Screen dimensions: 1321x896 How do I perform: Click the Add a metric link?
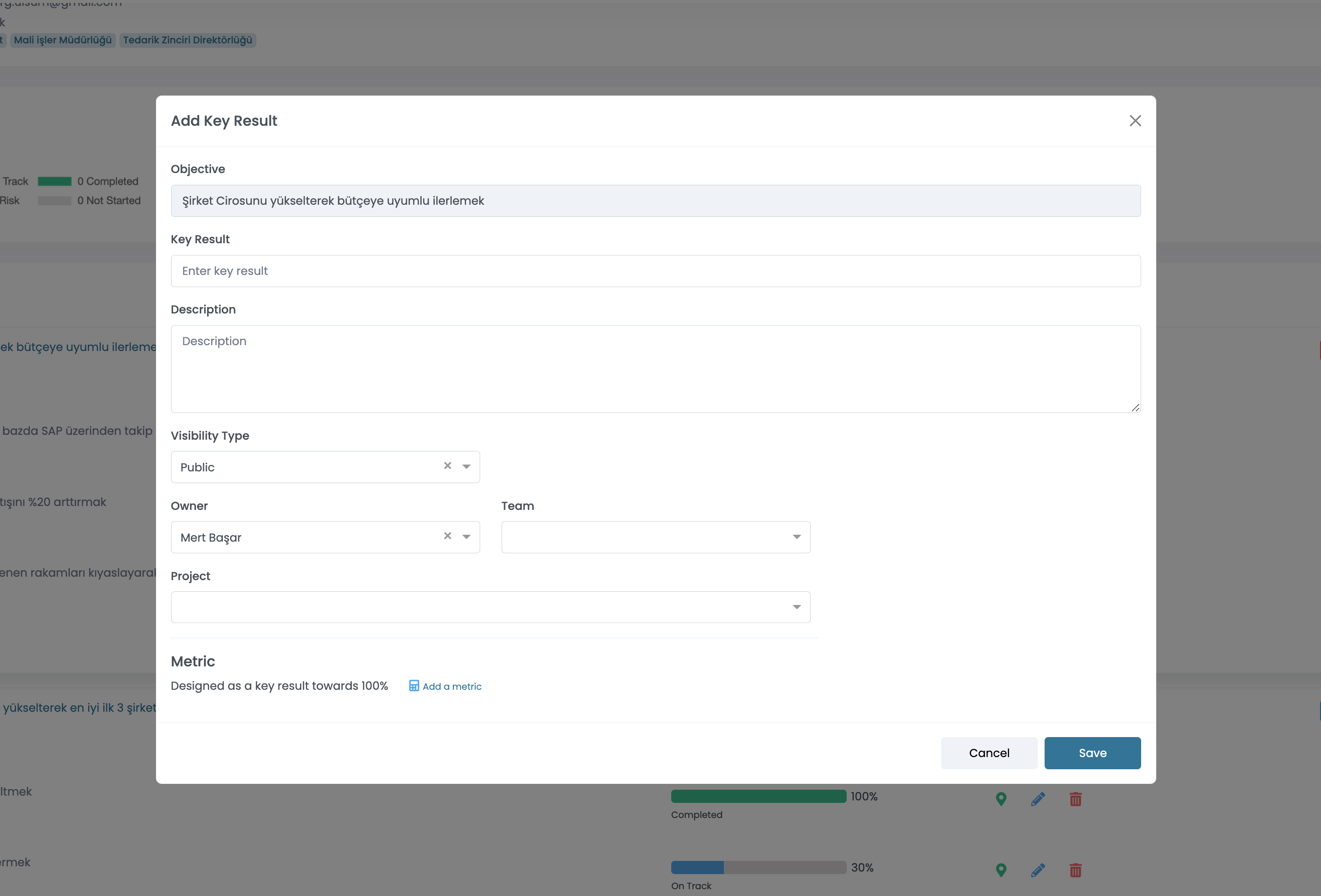pos(451,686)
